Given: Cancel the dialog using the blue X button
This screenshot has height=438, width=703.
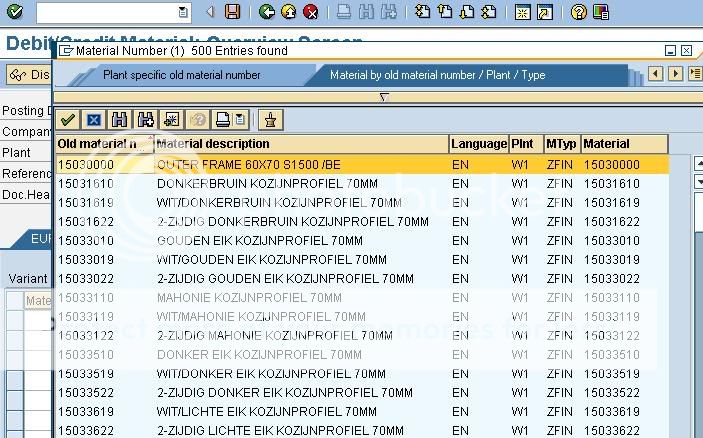Looking at the screenshot, I should pyautogui.click(x=93, y=120).
